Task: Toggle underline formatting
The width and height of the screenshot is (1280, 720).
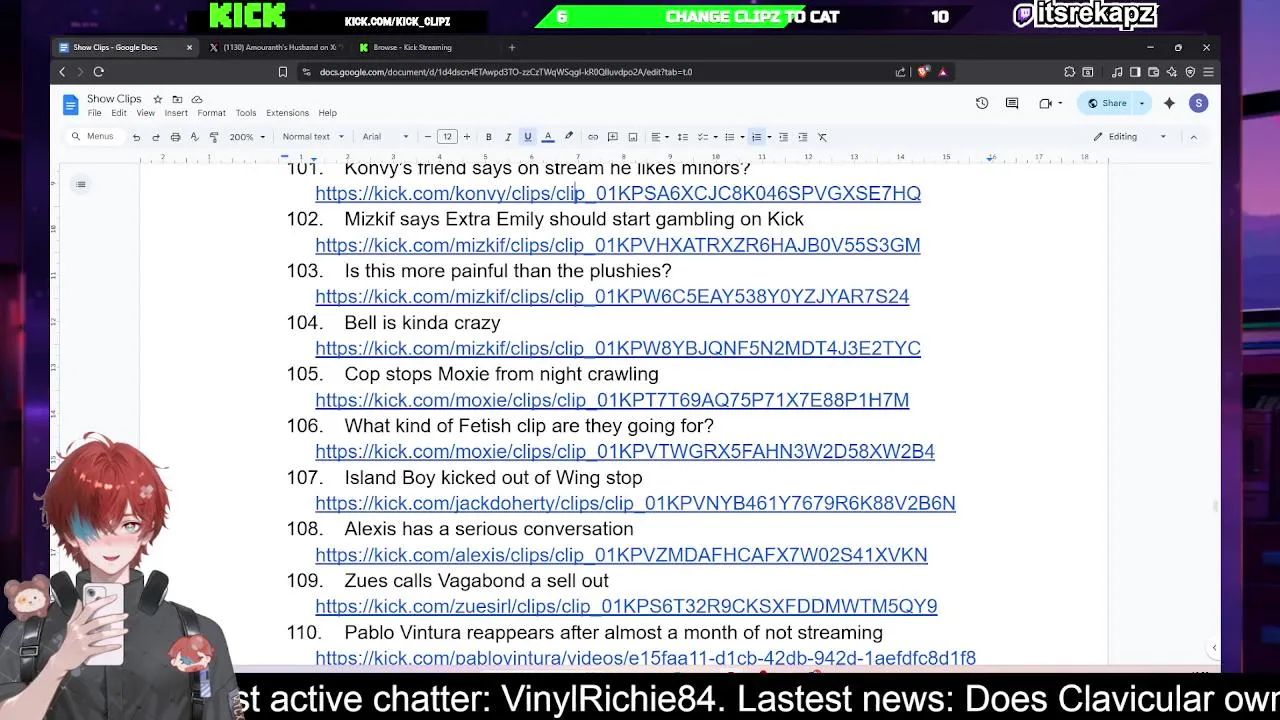Action: coord(528,137)
